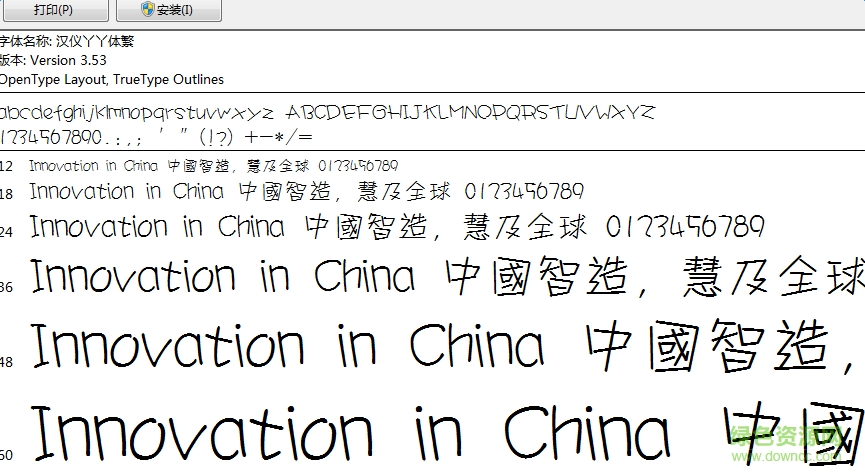Click the size 18 sample text line
865x475 pixels.
click(x=307, y=191)
